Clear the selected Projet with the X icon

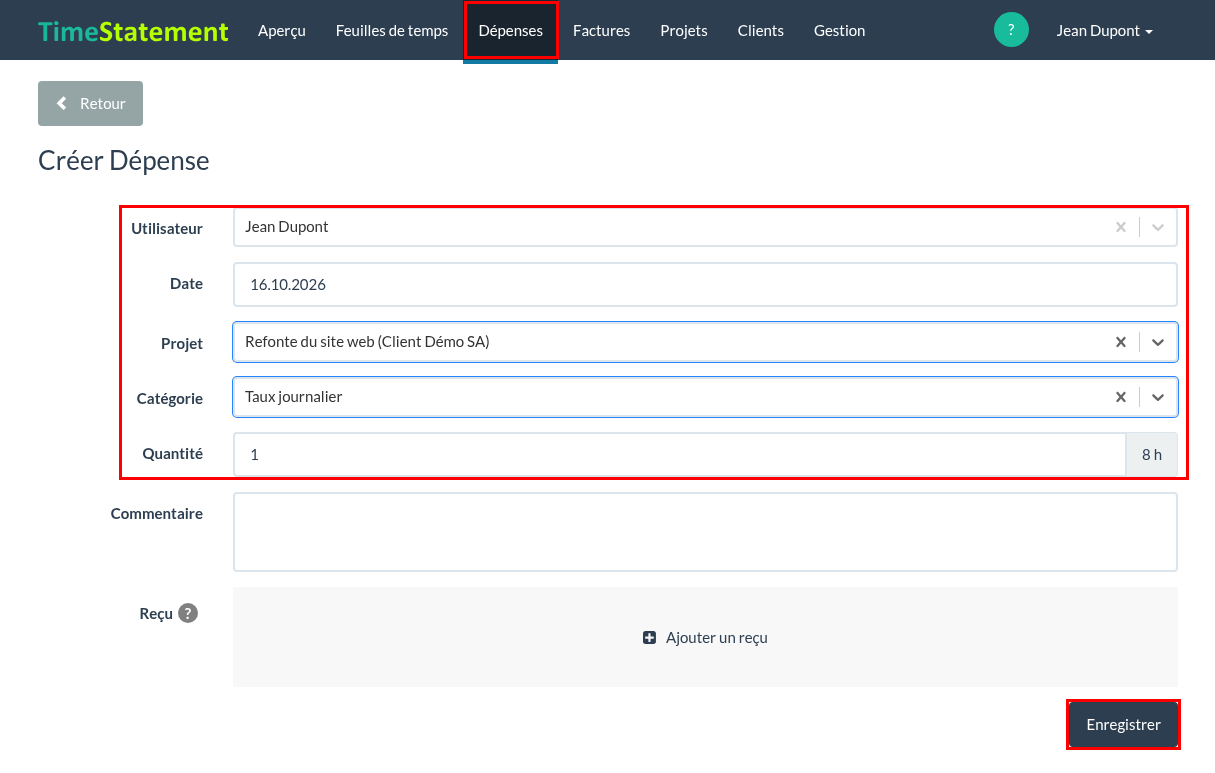tap(1121, 342)
